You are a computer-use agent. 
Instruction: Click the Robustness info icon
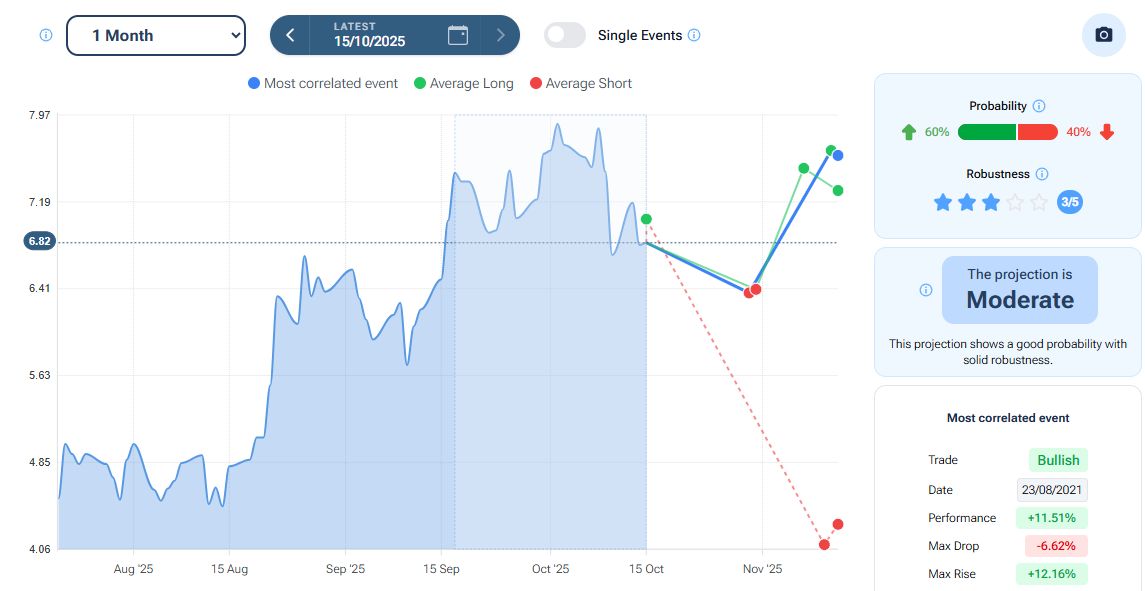[x=1042, y=174]
